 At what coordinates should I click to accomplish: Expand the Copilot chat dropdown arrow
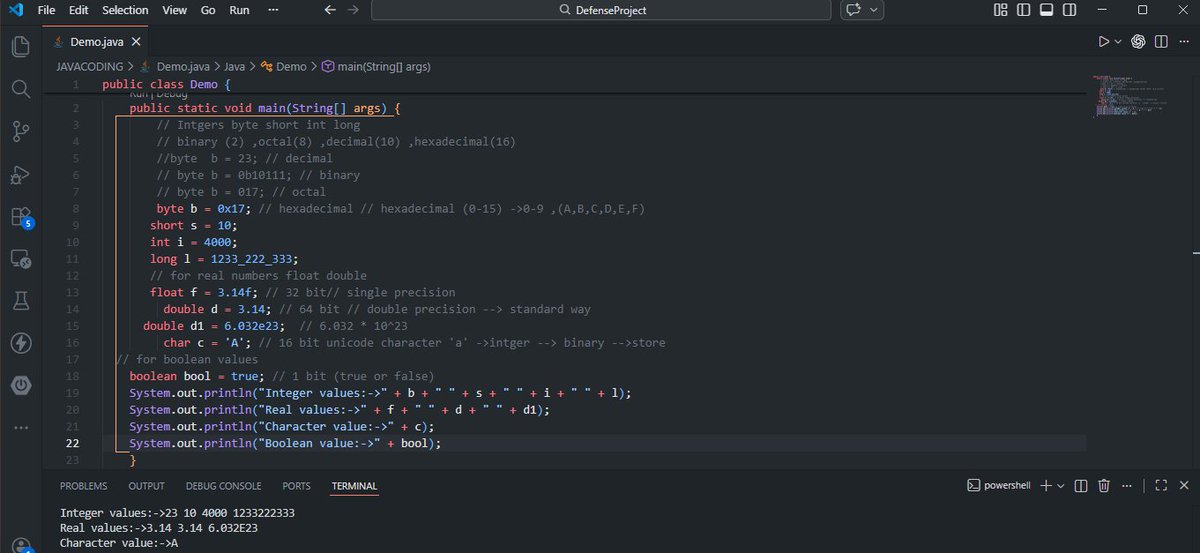pos(874,10)
